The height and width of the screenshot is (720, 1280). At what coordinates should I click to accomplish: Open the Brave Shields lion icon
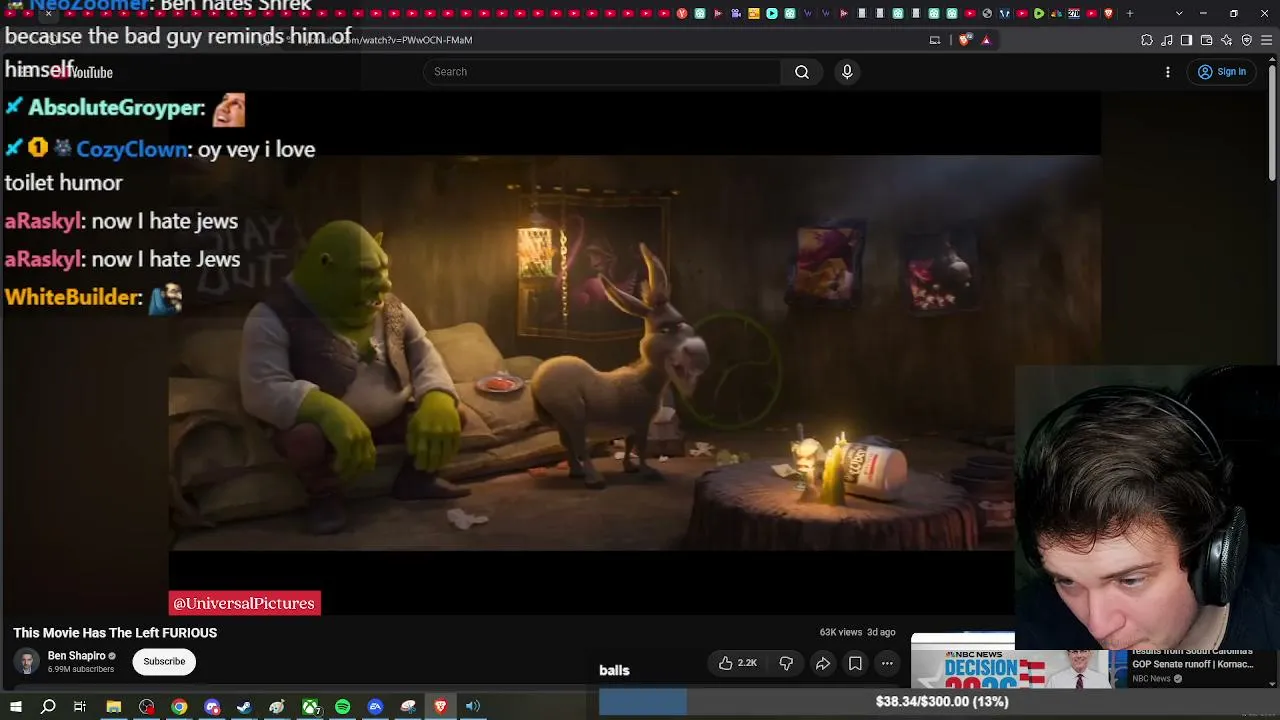pos(964,40)
